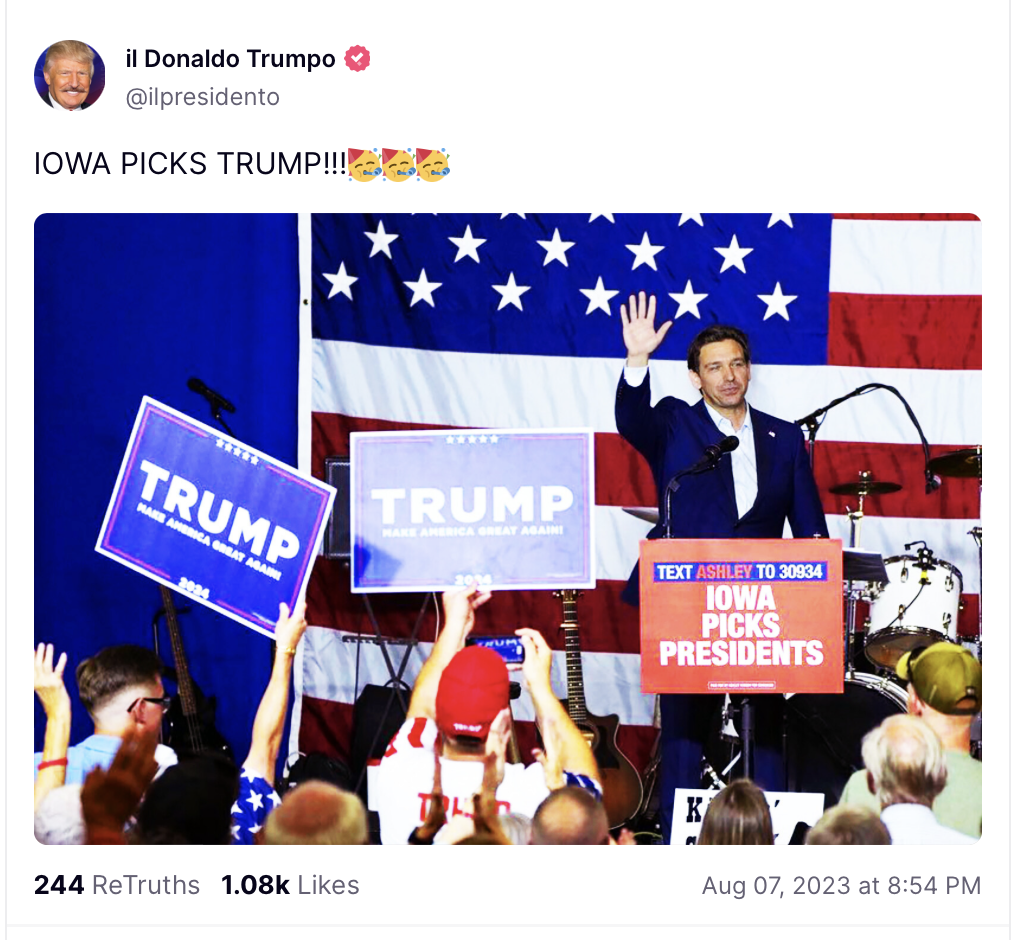The image size is (1018, 940).
Task: Click the tilted TRUMP sign in photo
Action: (x=216, y=517)
